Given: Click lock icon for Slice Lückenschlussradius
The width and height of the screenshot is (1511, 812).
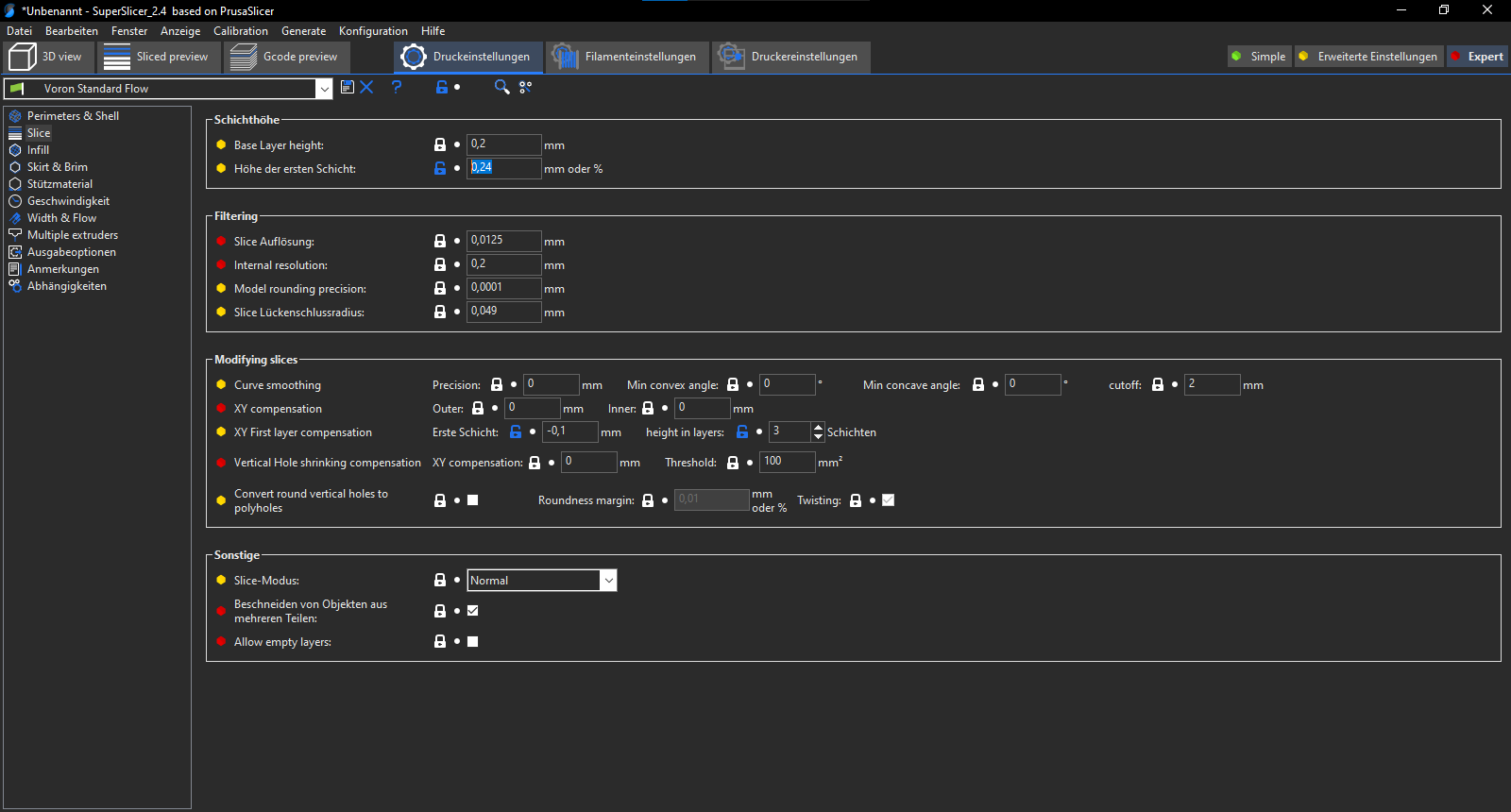Looking at the screenshot, I should click(440, 312).
